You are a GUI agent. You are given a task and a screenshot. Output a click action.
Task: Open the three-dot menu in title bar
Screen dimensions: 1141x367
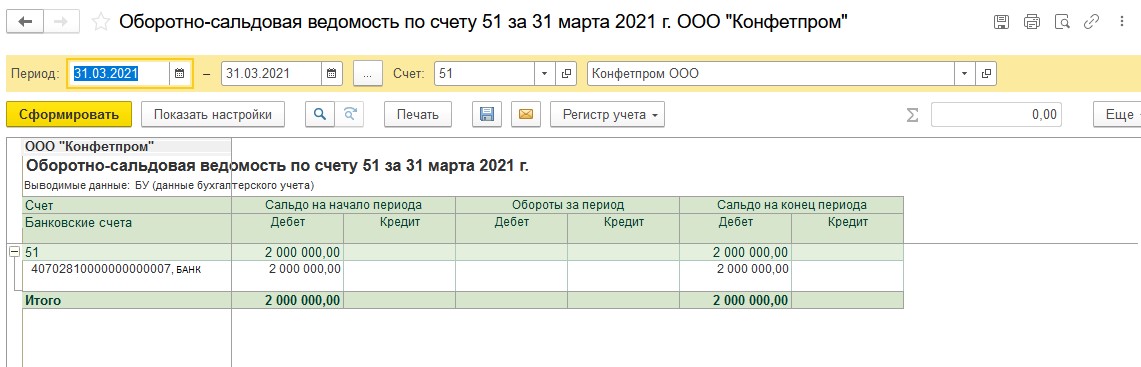(x=1121, y=22)
